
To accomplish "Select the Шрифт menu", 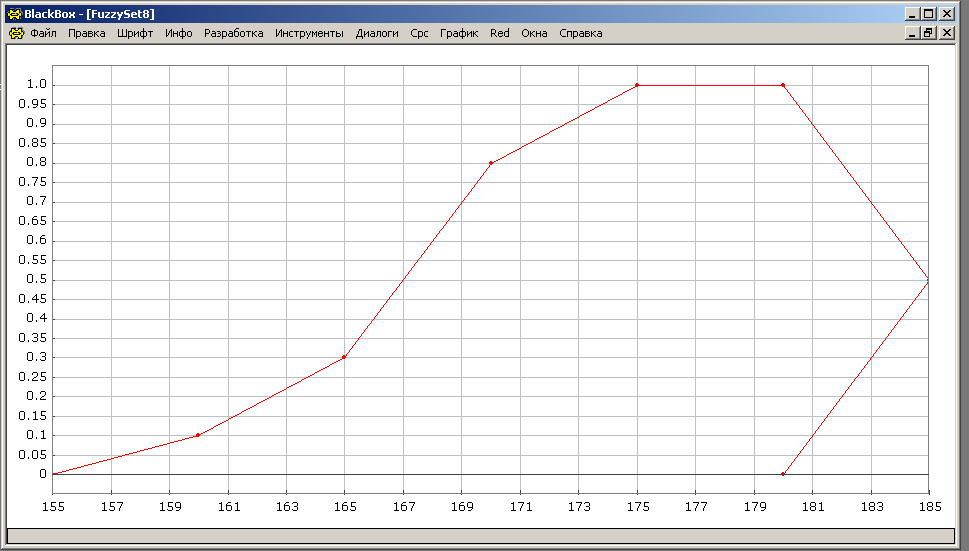I will tap(135, 33).
